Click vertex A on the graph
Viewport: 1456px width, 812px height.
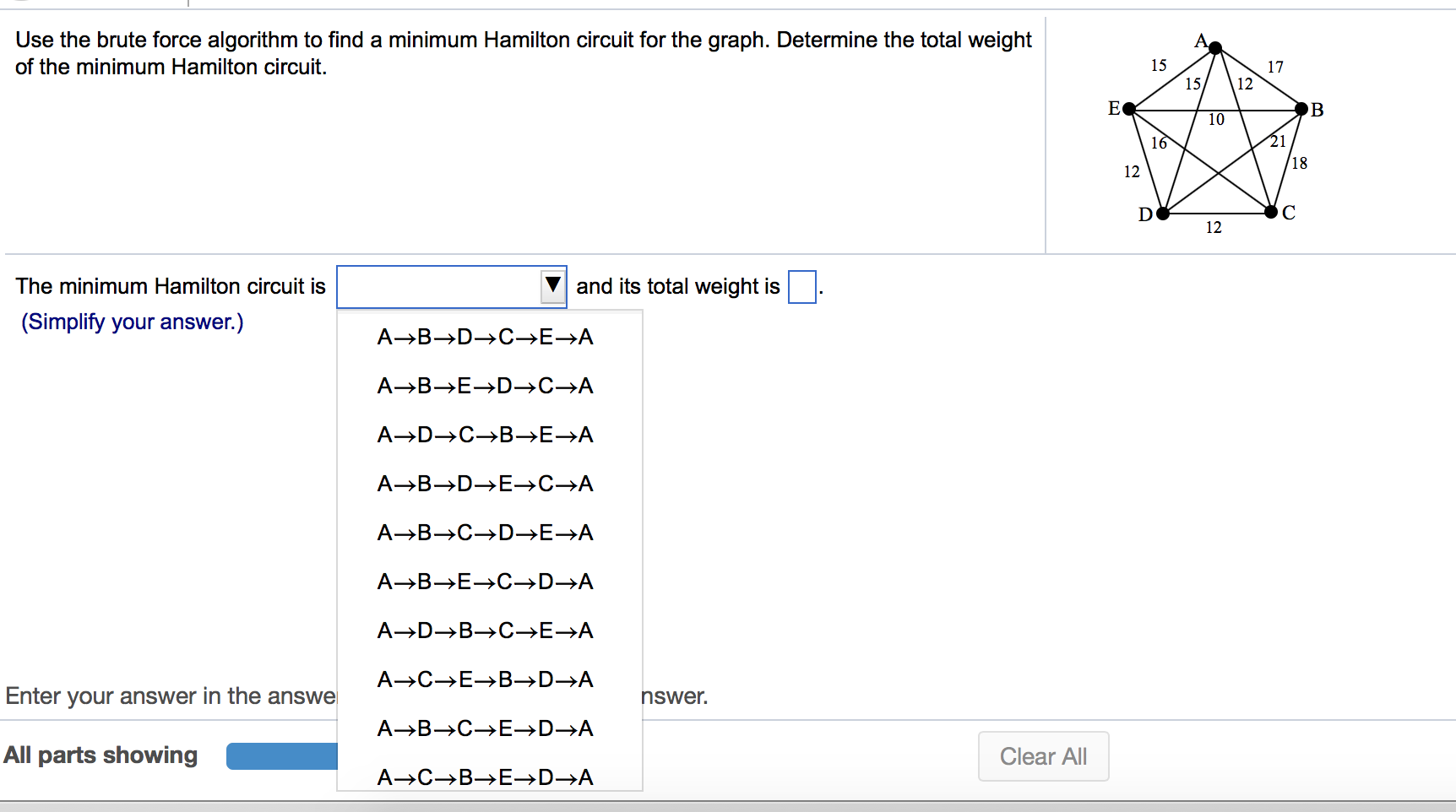tap(1215, 48)
